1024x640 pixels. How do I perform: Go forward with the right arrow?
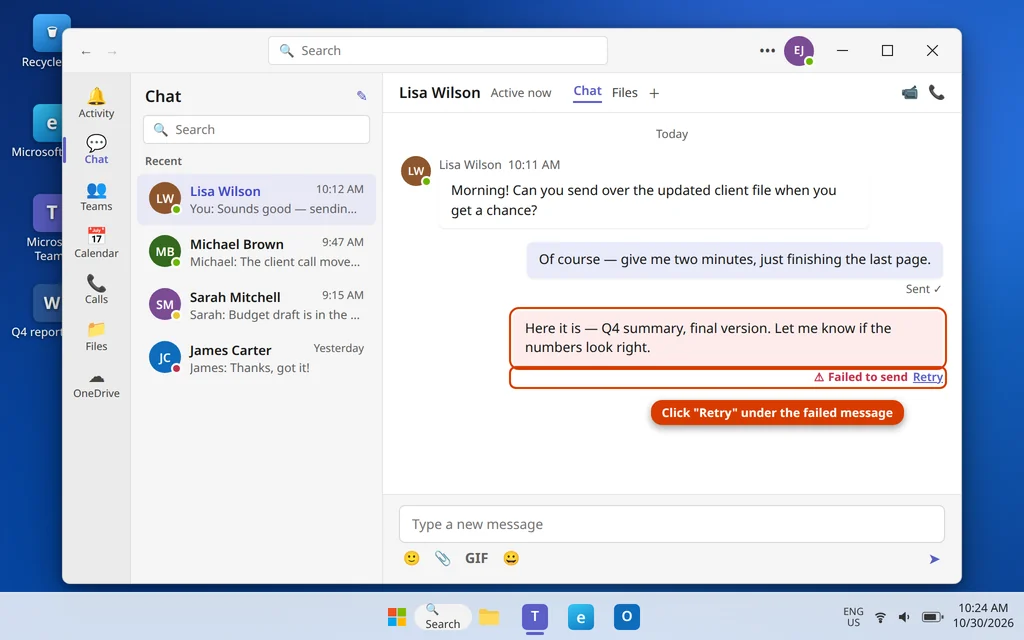tap(112, 52)
